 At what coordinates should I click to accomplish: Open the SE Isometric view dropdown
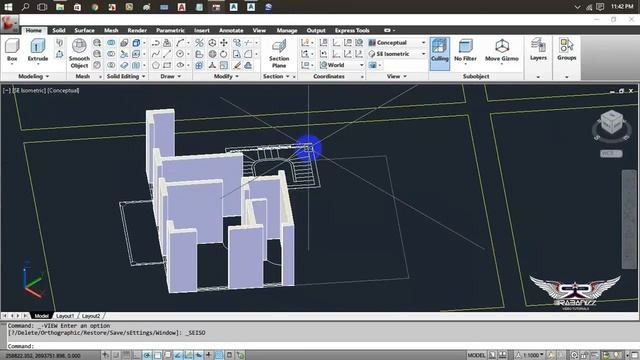(x=397, y=54)
